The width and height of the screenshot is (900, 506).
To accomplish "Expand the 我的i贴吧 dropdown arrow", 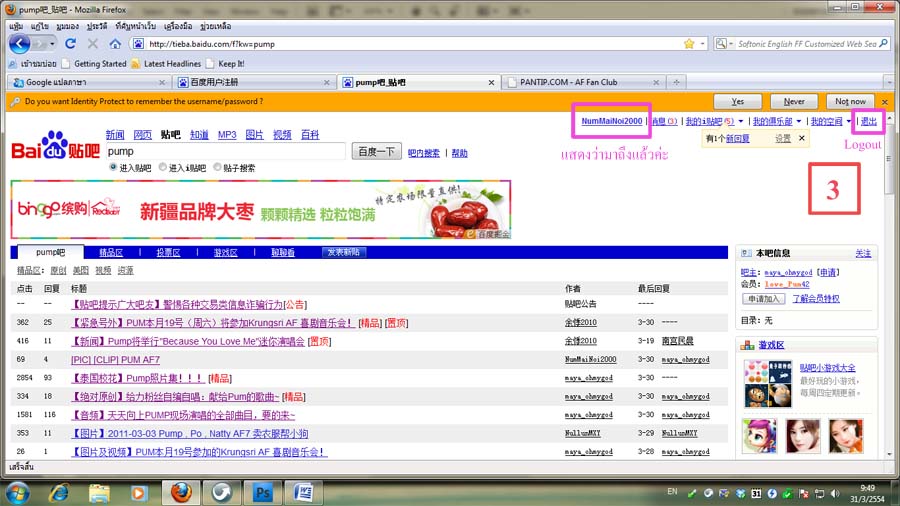I will click(x=740, y=121).
